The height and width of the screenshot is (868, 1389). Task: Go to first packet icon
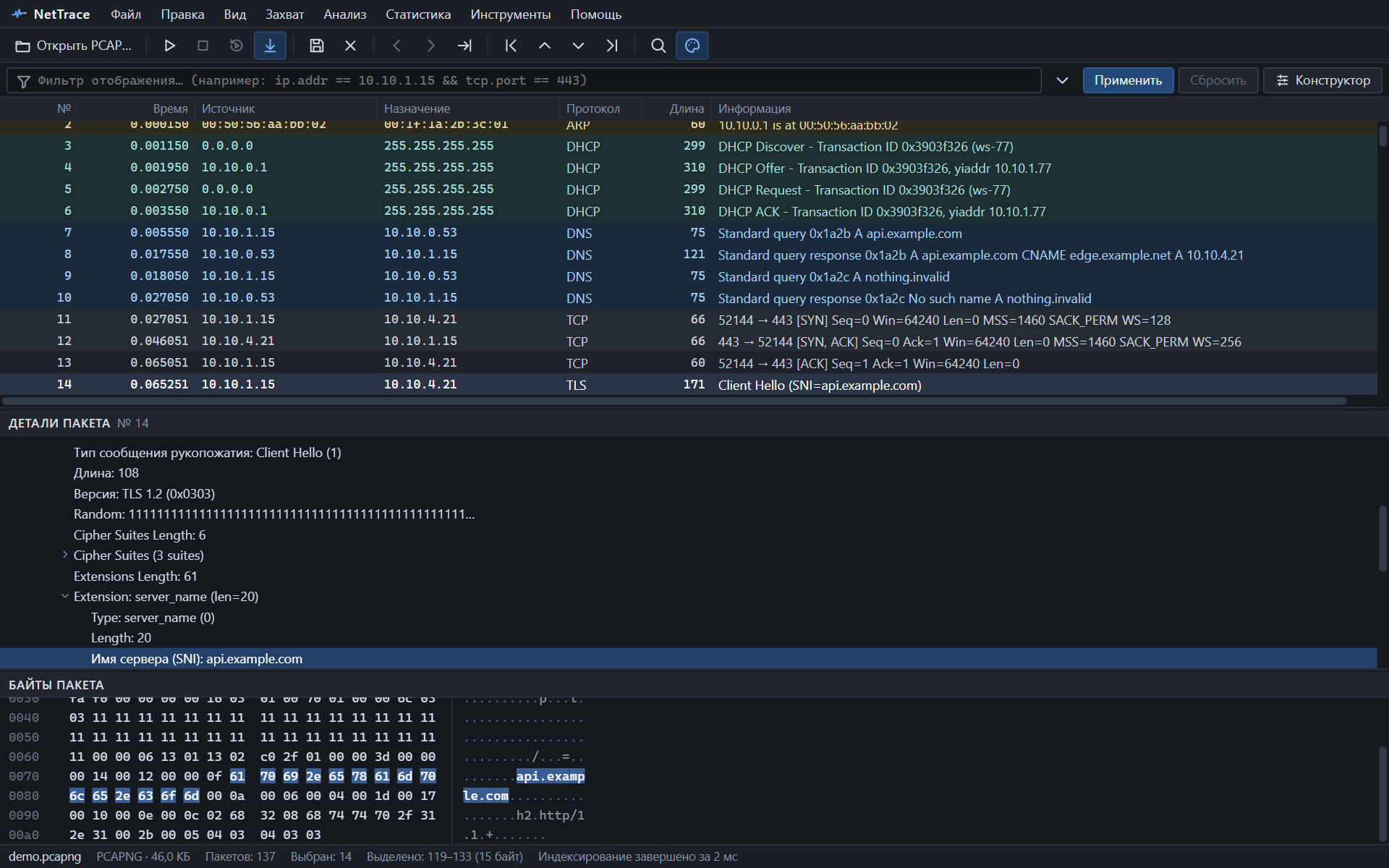pos(511,46)
